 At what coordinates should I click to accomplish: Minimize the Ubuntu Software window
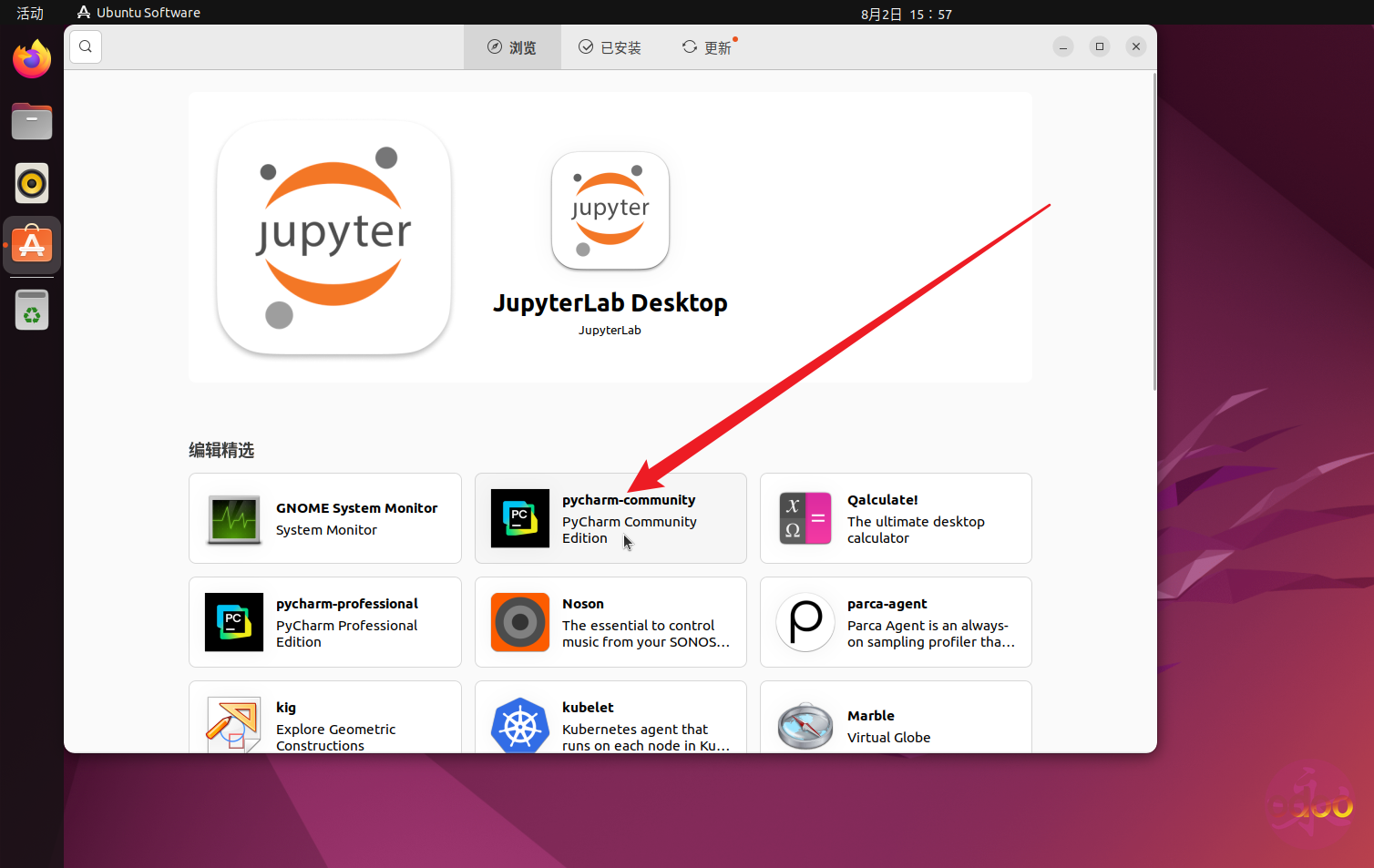coord(1063,46)
